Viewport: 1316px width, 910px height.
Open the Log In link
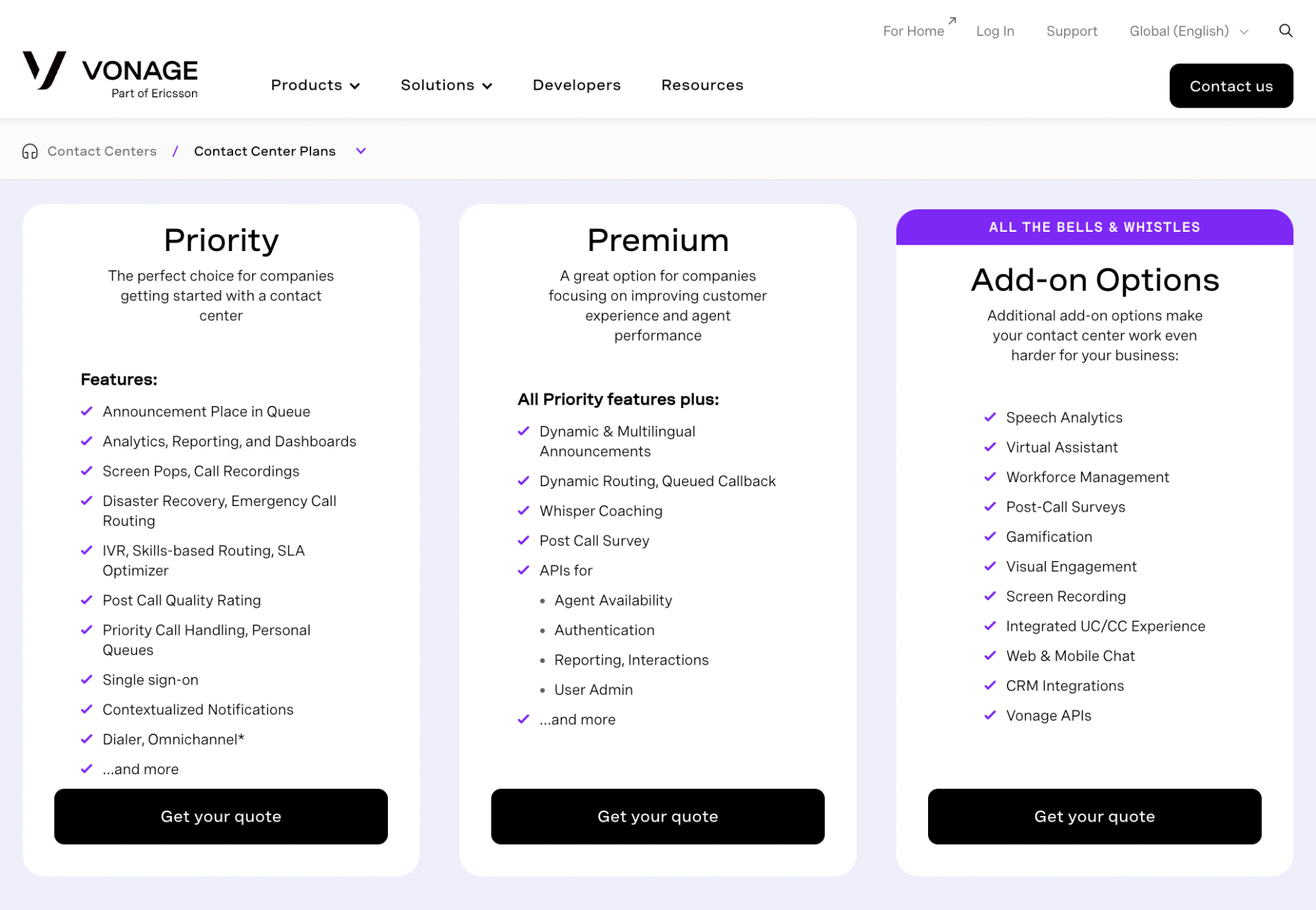coord(995,31)
